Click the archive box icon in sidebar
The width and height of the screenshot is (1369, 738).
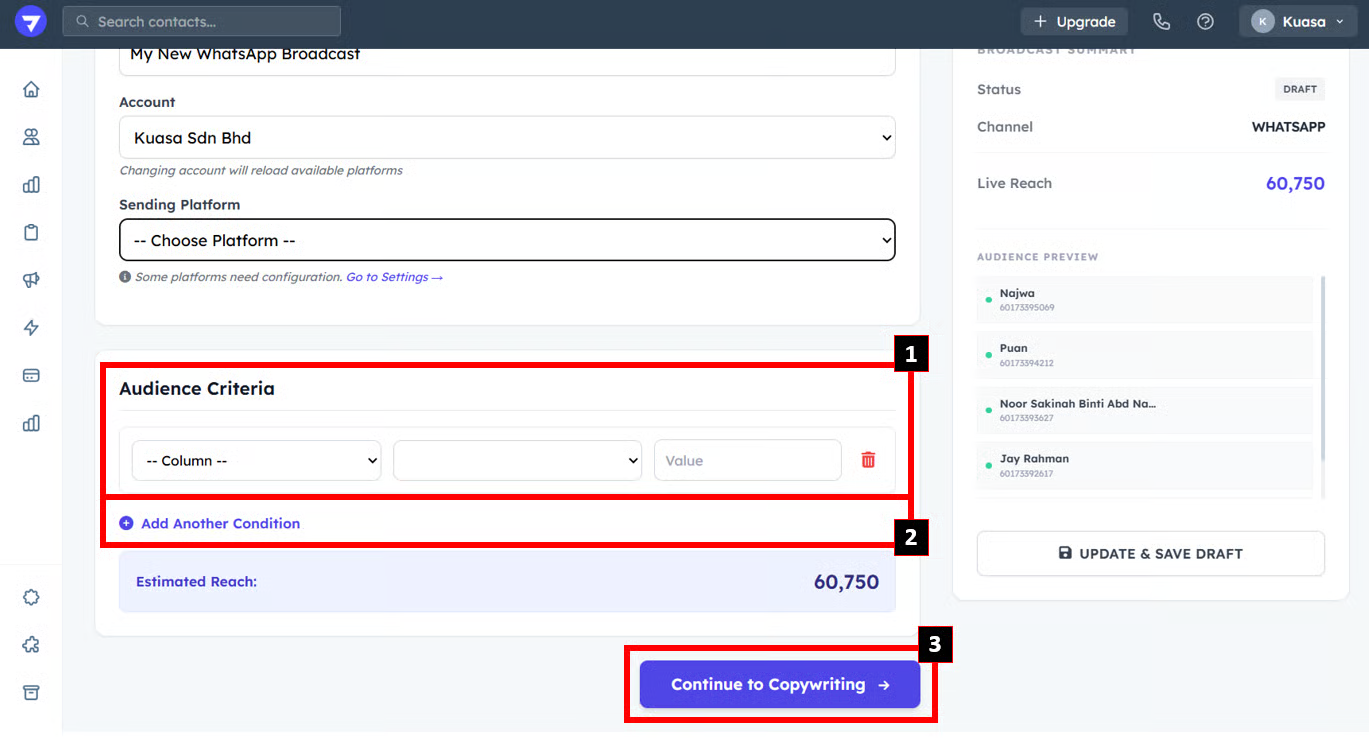pyautogui.click(x=31, y=693)
